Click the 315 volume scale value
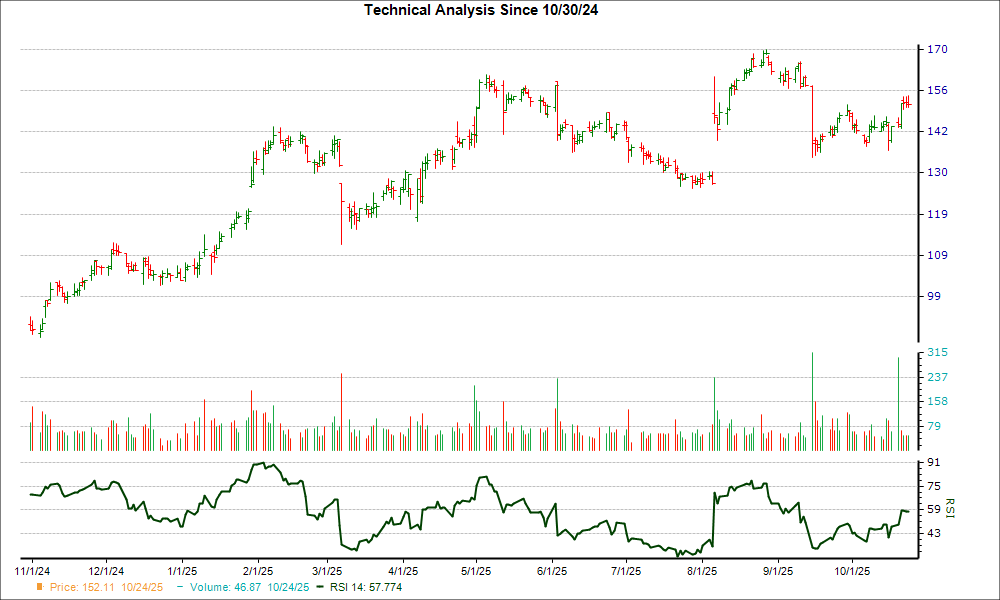 pos(937,352)
